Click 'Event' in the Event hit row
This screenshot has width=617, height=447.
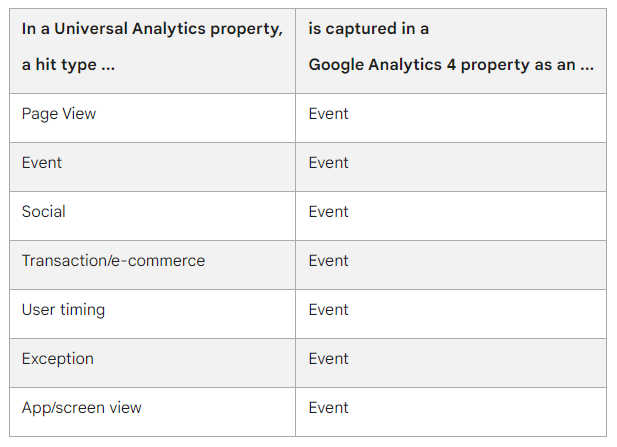tap(328, 163)
